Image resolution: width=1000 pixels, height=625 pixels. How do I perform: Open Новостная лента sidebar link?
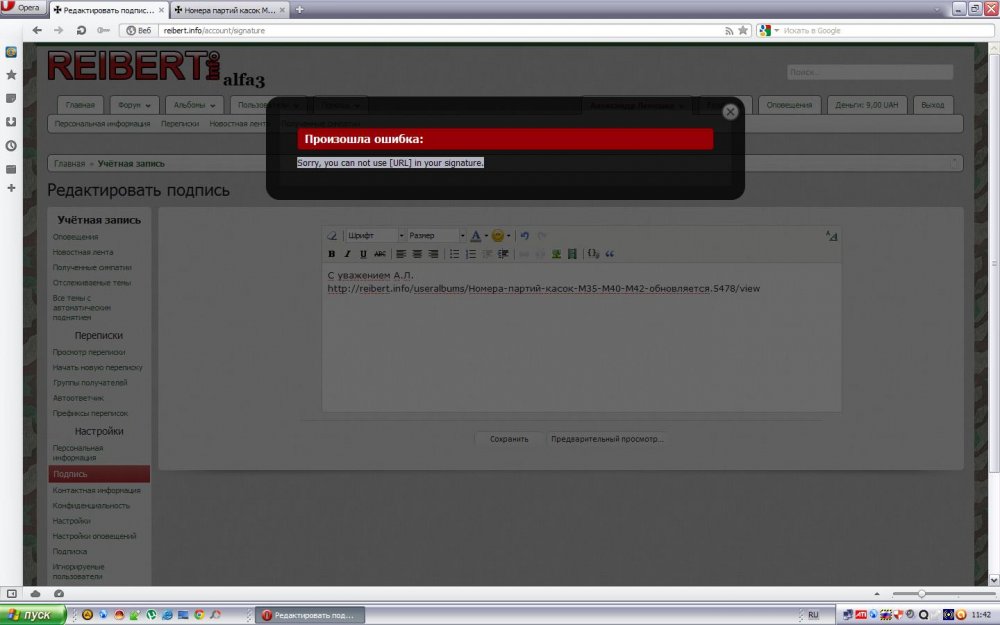coord(83,252)
